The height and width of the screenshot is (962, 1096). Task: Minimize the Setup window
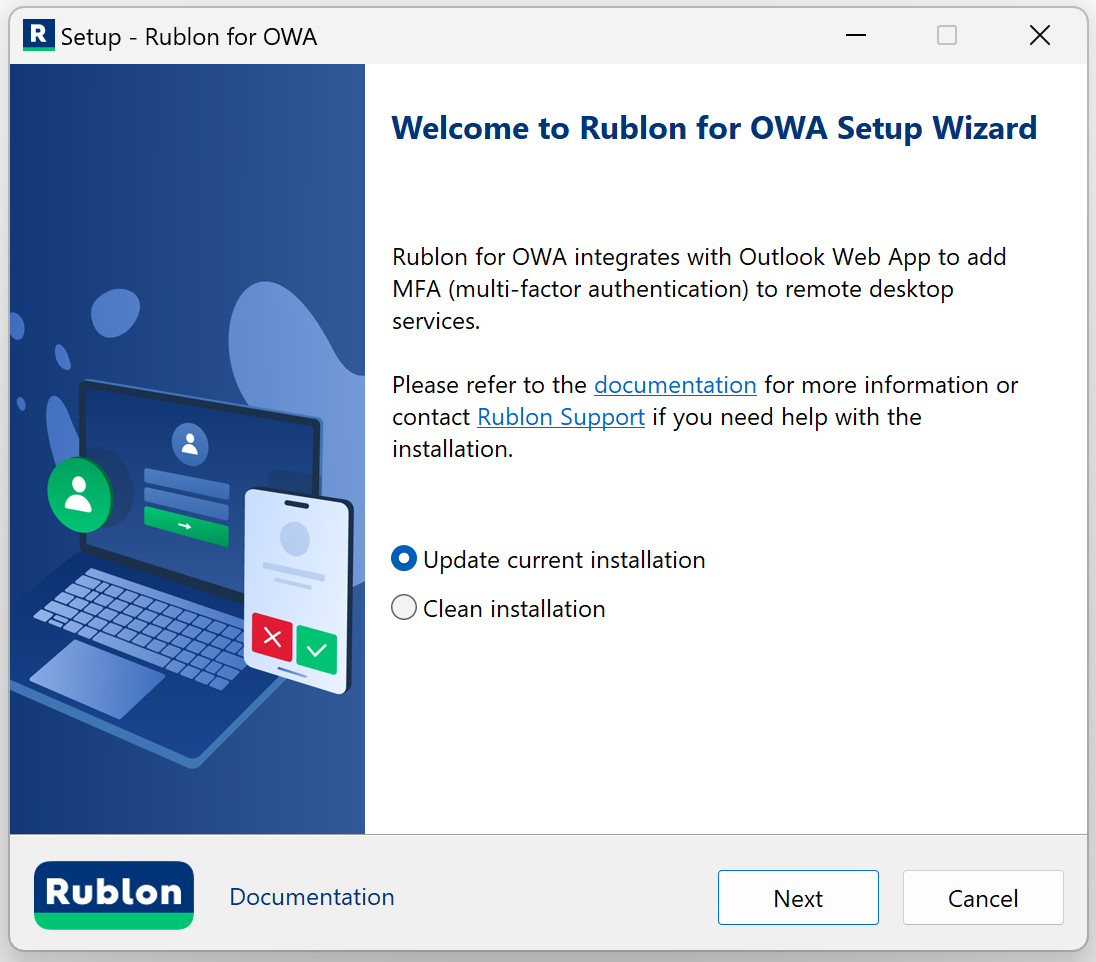(x=855, y=36)
